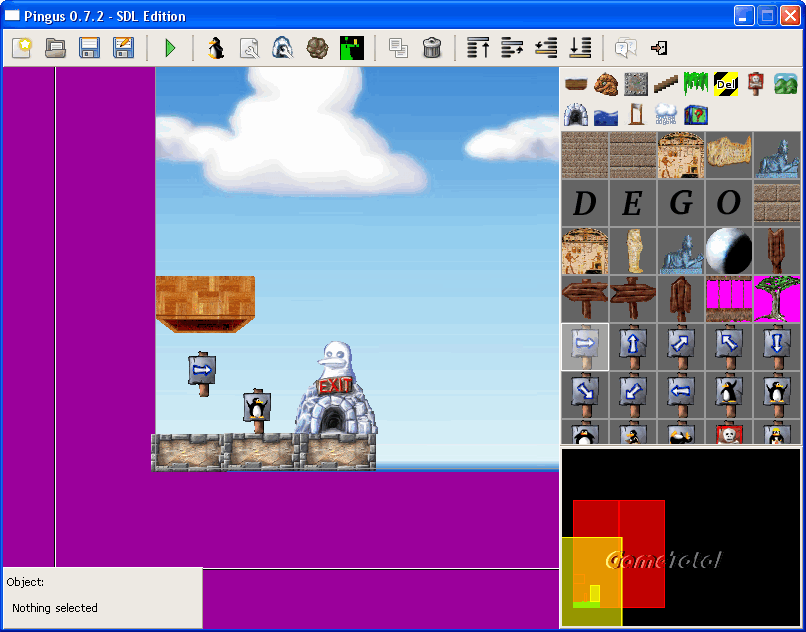Select the highlighted right-arrow sign in the palette
The height and width of the screenshot is (632, 806).
[584, 347]
